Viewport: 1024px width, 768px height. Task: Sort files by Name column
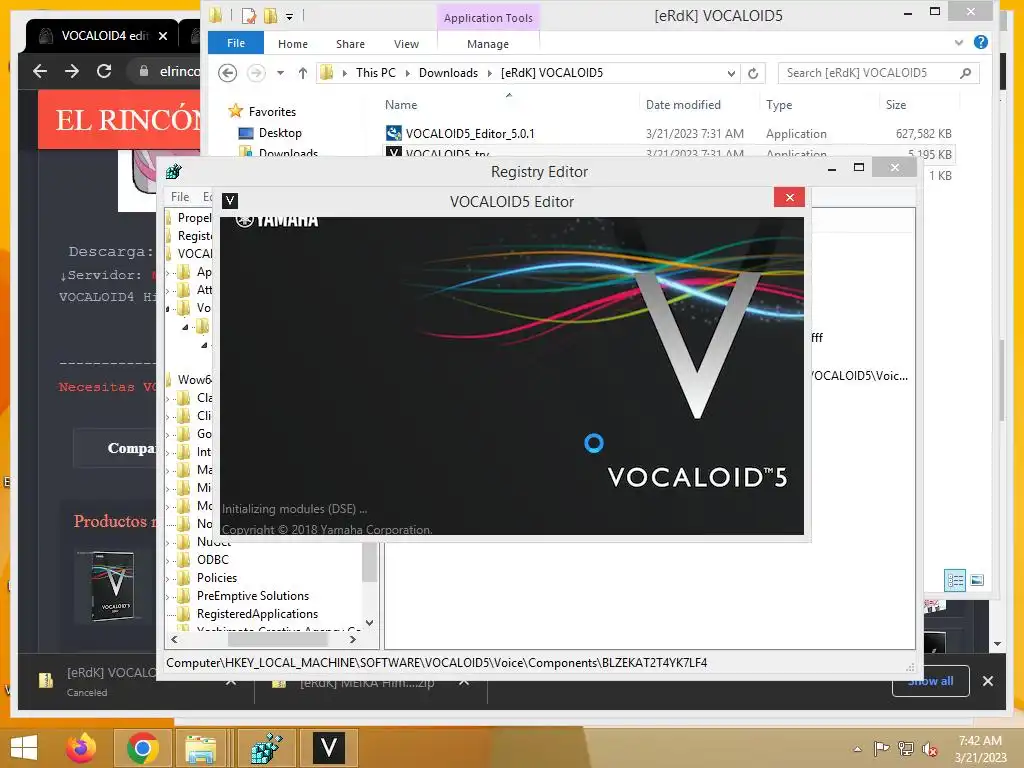[401, 104]
